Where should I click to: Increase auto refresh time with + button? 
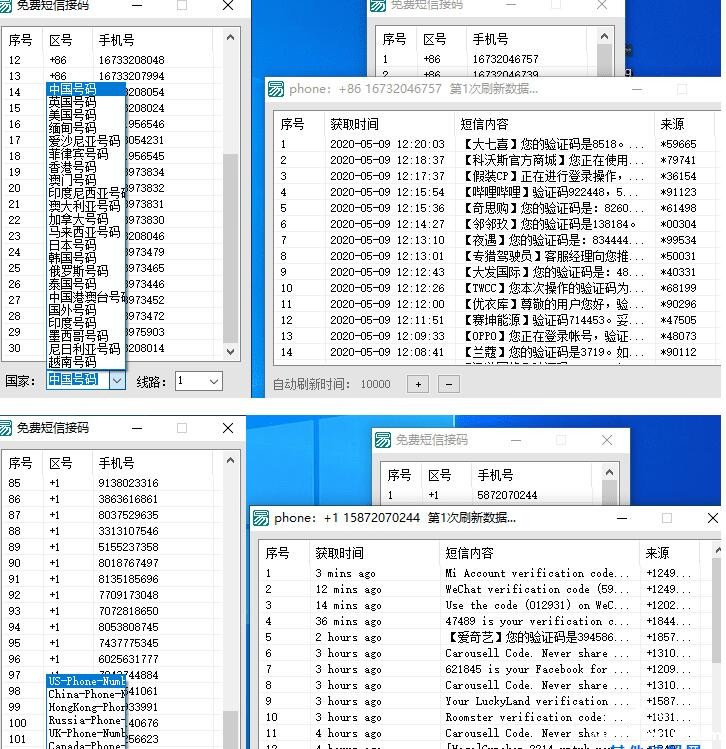click(x=418, y=384)
